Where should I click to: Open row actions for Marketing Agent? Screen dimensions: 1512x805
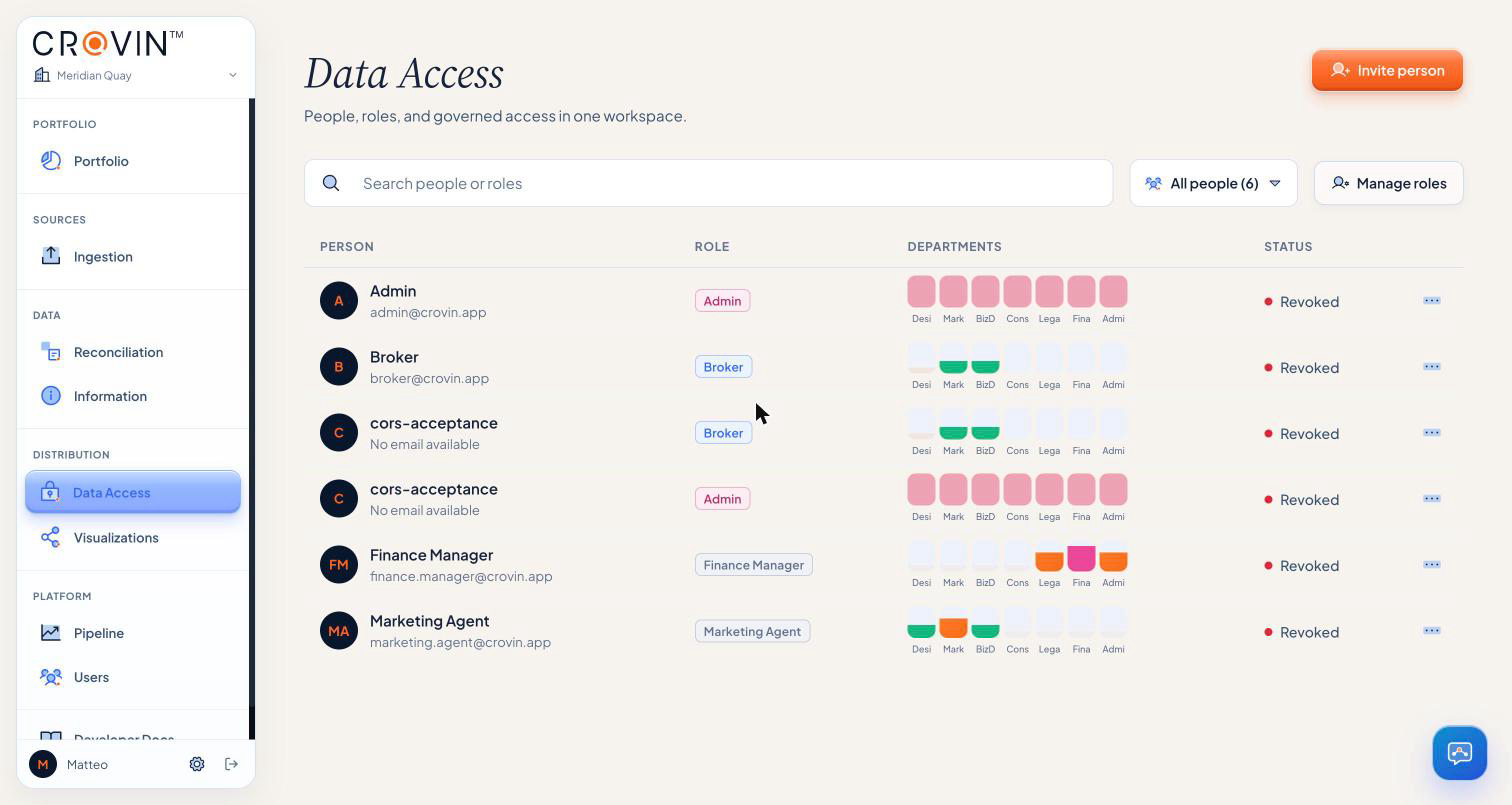[x=1432, y=630]
